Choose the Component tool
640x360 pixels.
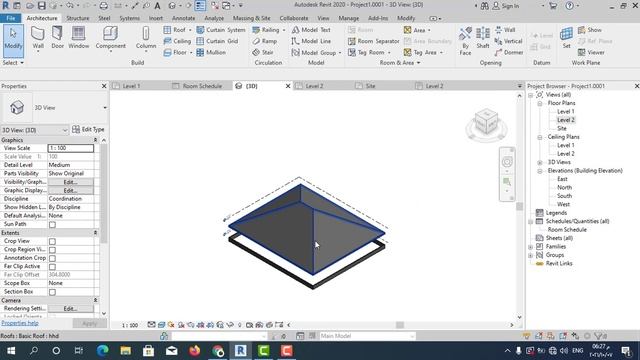(x=111, y=38)
